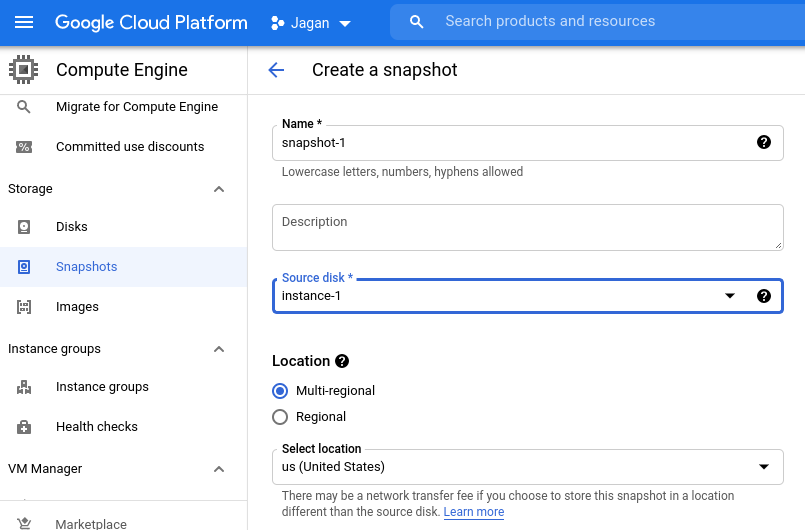Screen dimensions: 805x530
Task: Click the help icon for Source disk
Action: (764, 296)
